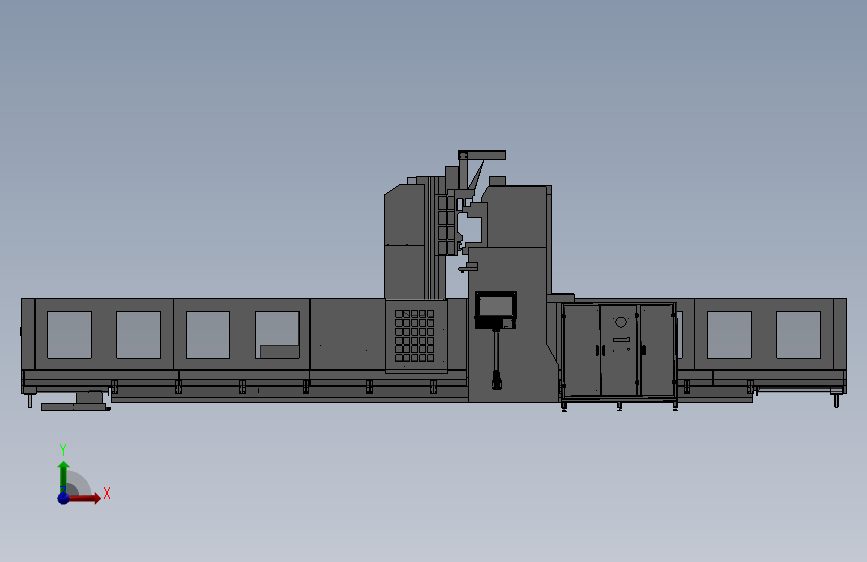This screenshot has width=867, height=562.
Task: Select the hanging handwheel pendant below the control screen
Action: click(497, 381)
